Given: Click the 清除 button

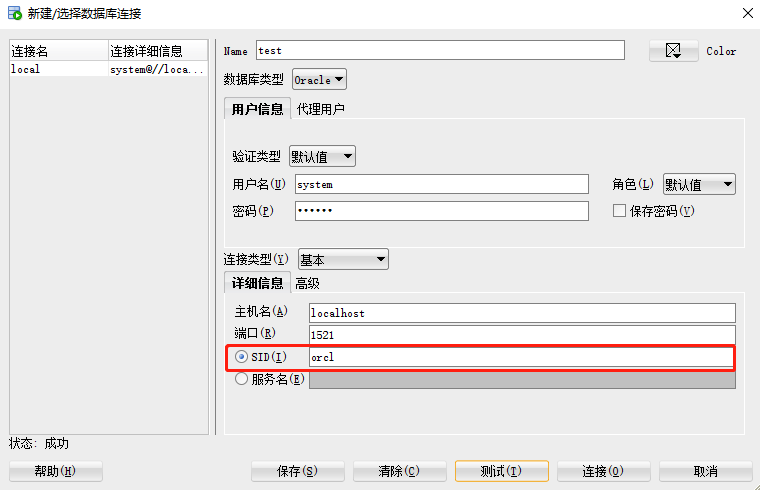Looking at the screenshot, I should [399, 471].
